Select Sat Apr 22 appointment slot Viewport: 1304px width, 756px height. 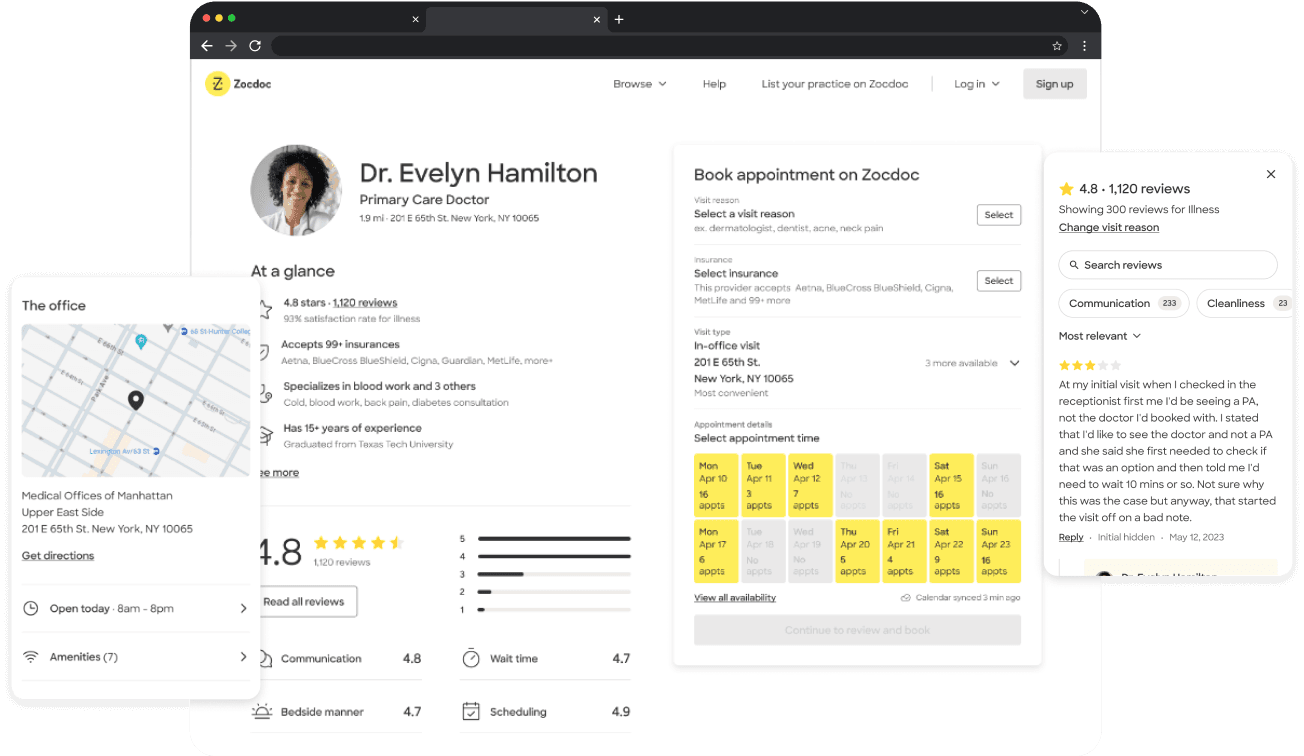point(952,552)
